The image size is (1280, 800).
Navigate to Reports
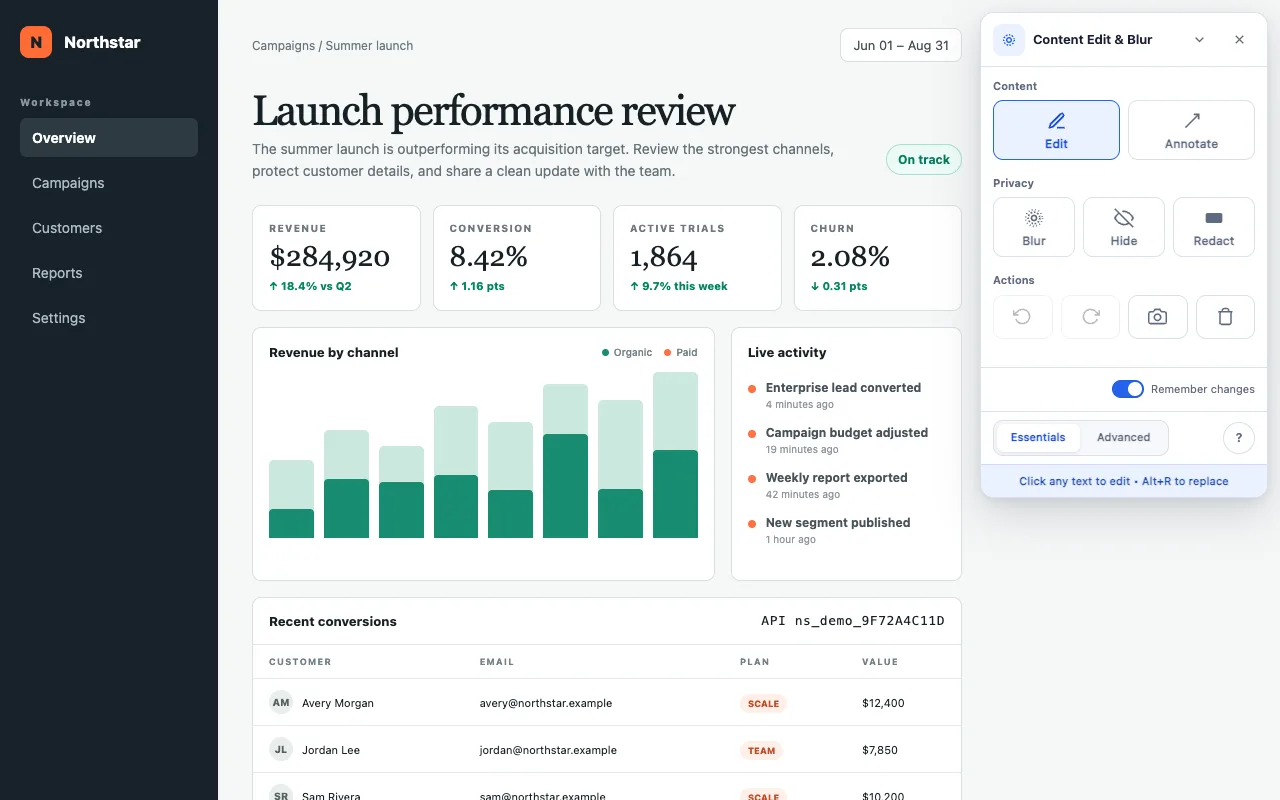point(109,273)
